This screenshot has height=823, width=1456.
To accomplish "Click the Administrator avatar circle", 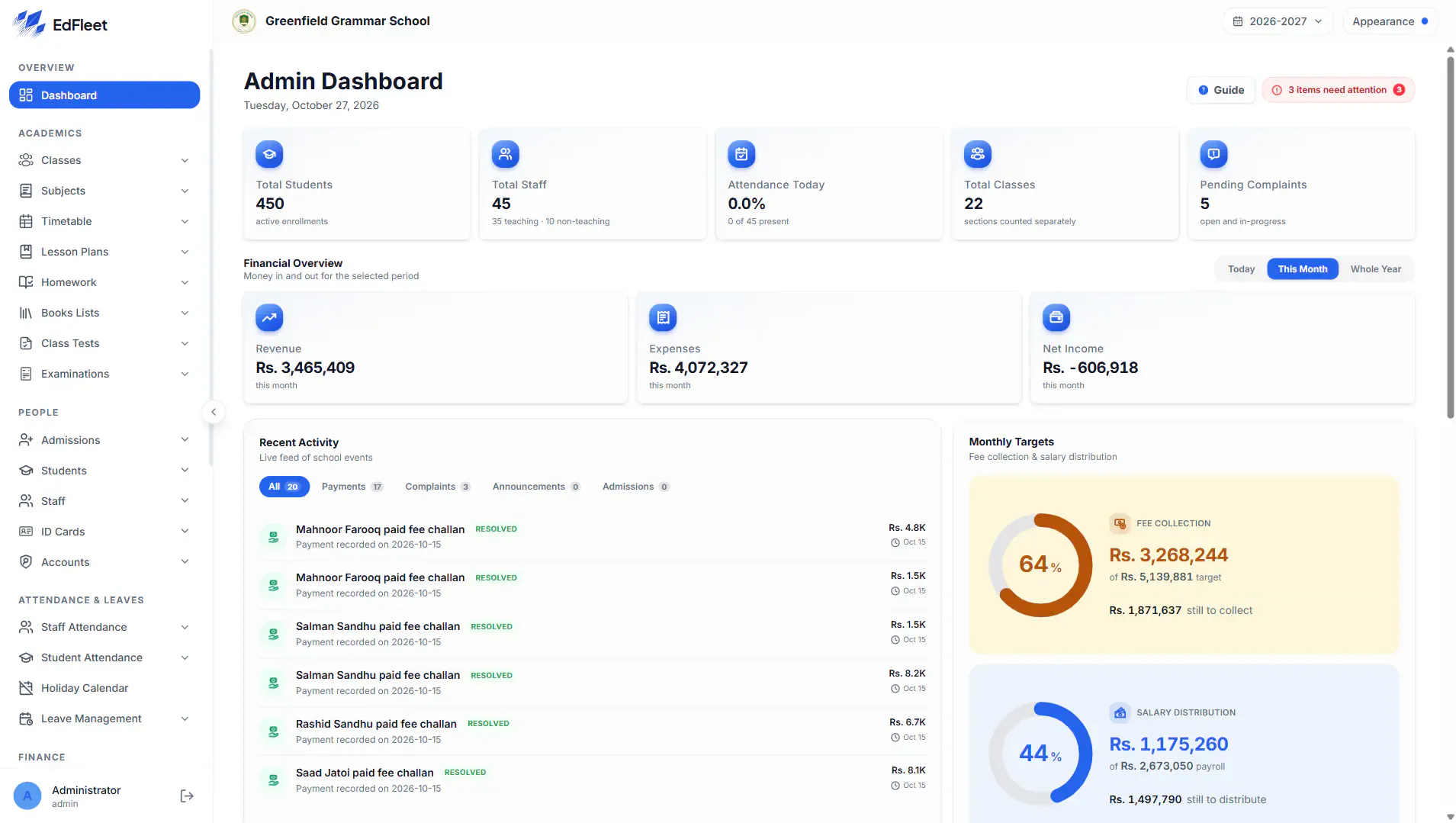I will 27,796.
